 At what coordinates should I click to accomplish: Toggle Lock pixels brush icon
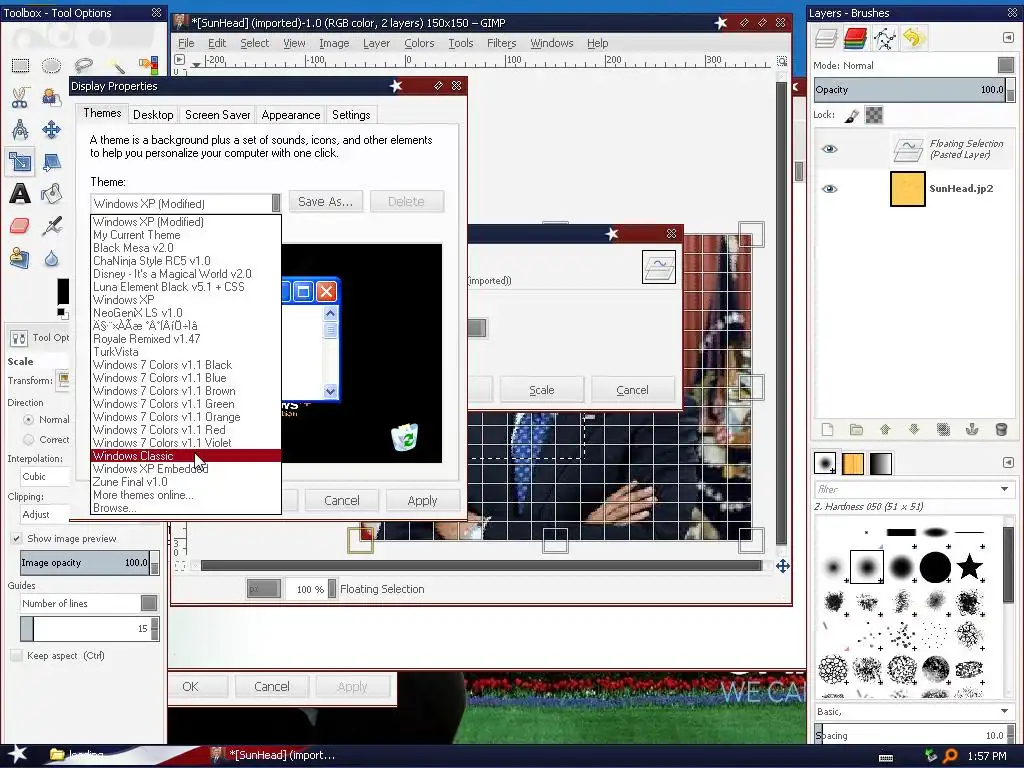(851, 116)
